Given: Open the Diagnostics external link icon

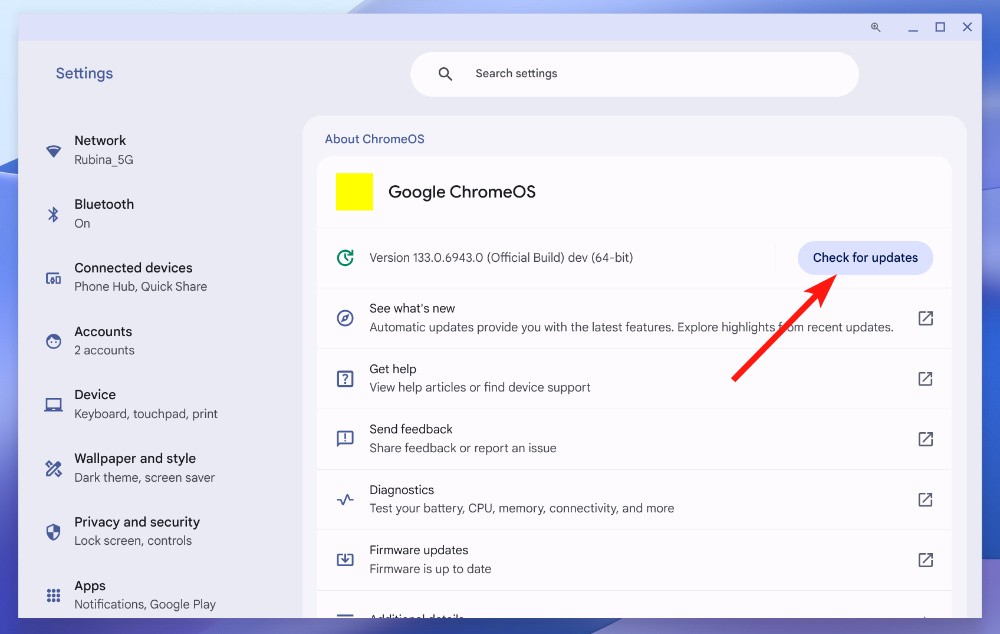Looking at the screenshot, I should [925, 499].
